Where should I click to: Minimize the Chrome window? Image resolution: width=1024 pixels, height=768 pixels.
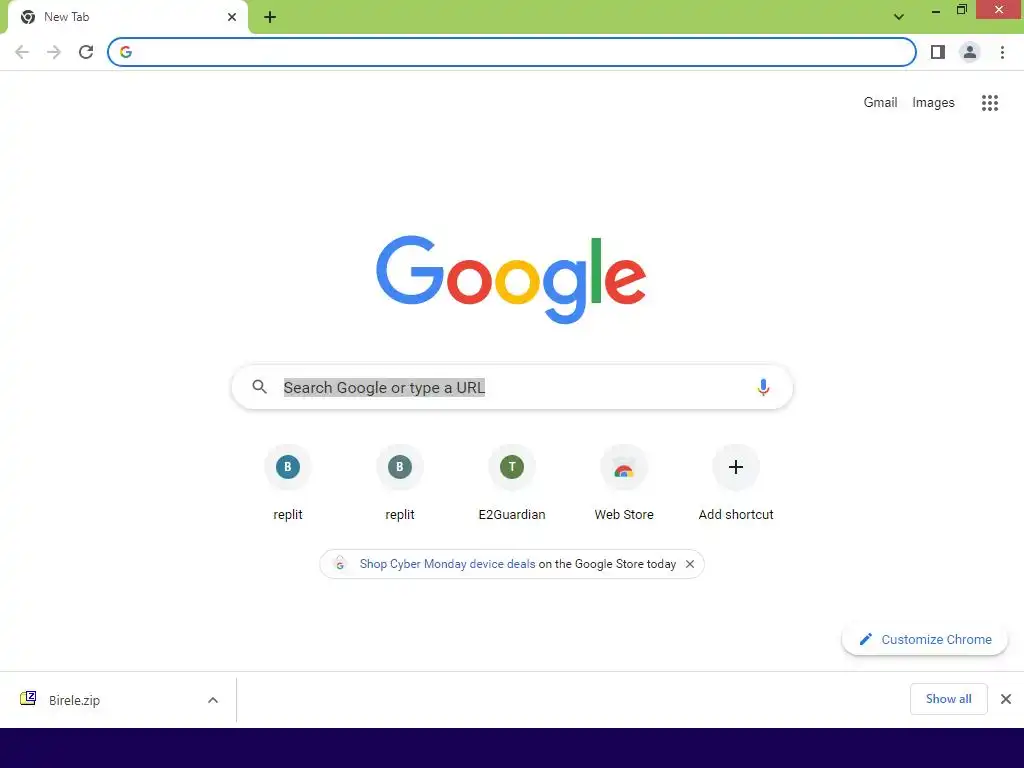tap(936, 10)
